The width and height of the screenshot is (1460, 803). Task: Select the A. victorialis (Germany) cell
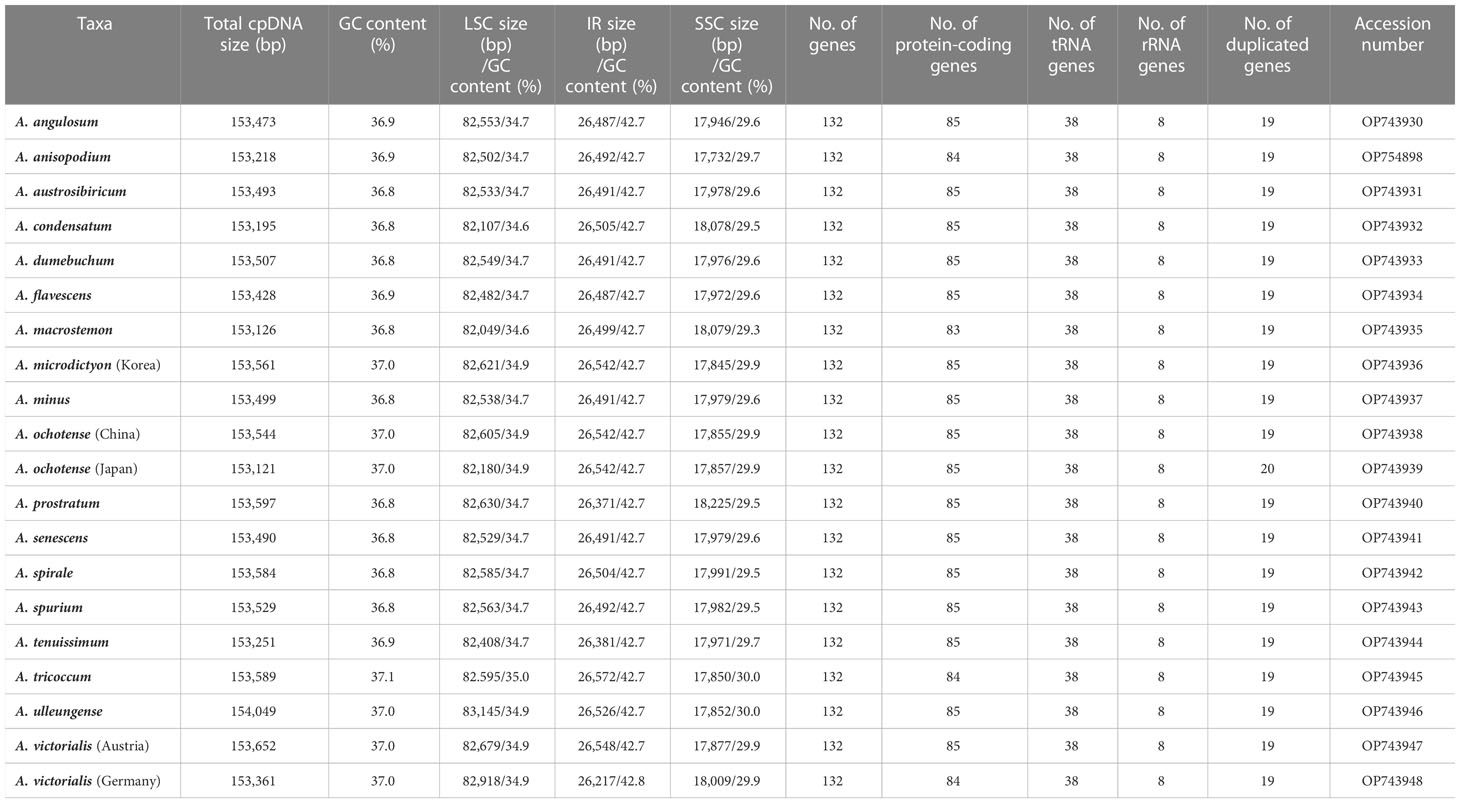88,780
